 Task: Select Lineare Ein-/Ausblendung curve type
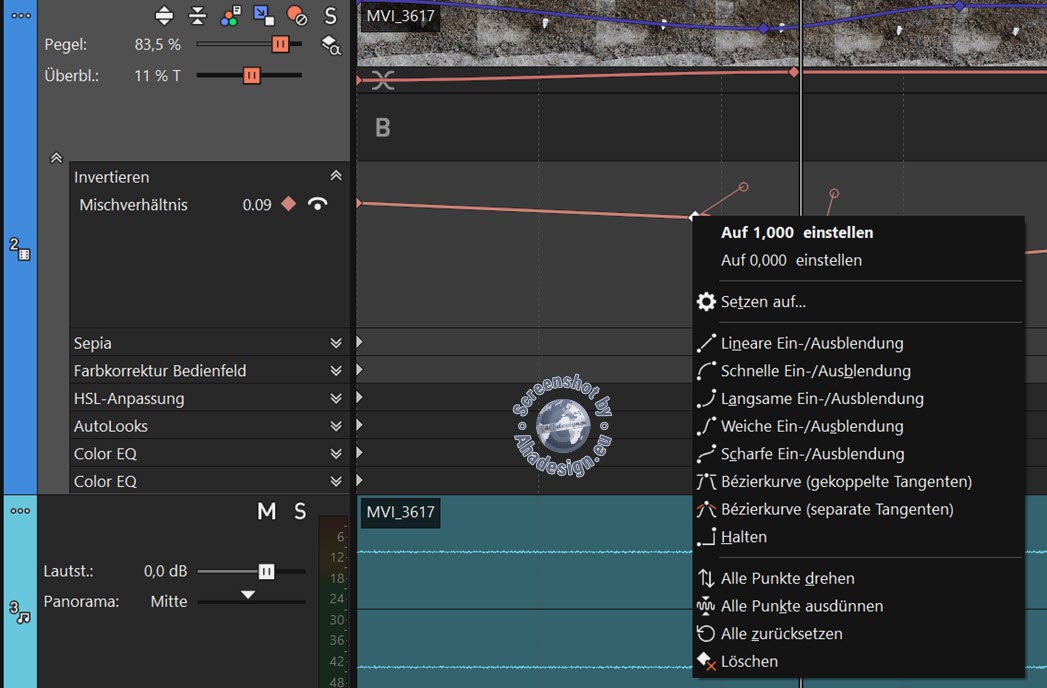[x=858, y=343]
